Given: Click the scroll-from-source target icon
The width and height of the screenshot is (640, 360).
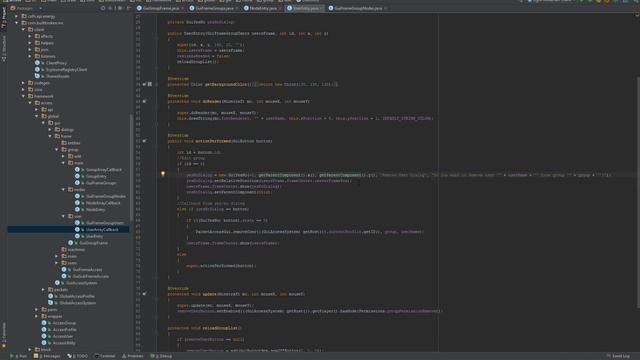Looking at the screenshot, I should coord(103,8).
